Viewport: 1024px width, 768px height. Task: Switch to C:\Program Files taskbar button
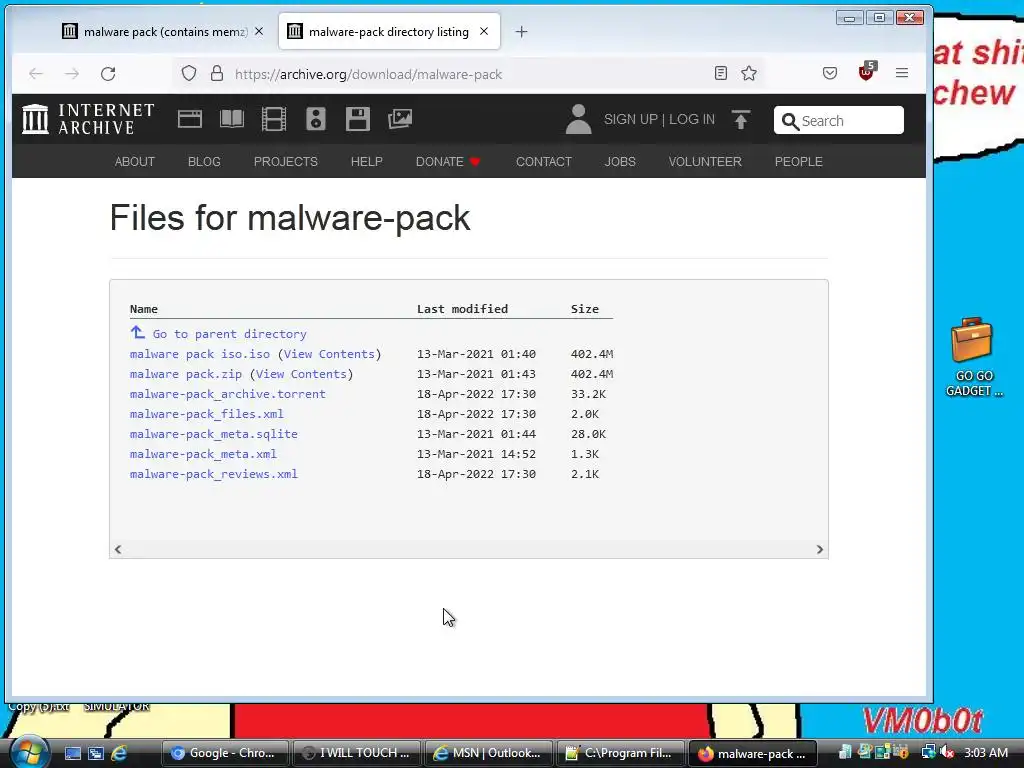pyautogui.click(x=620, y=753)
